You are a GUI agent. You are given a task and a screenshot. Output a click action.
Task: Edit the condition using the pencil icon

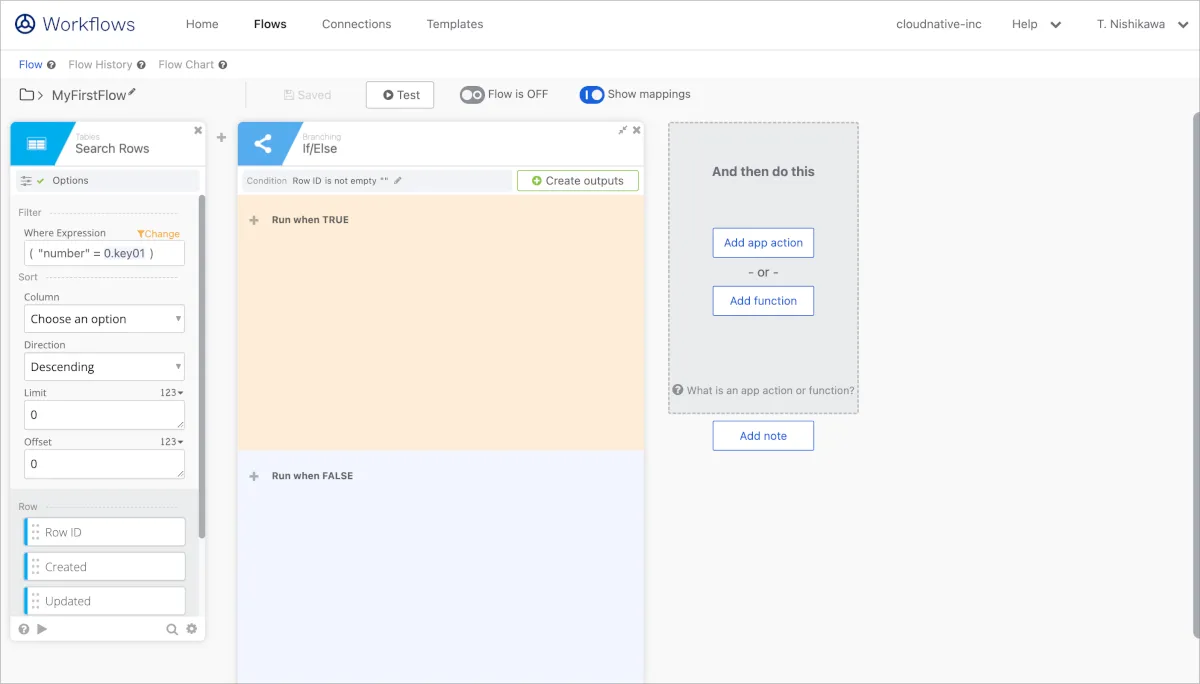(x=398, y=181)
